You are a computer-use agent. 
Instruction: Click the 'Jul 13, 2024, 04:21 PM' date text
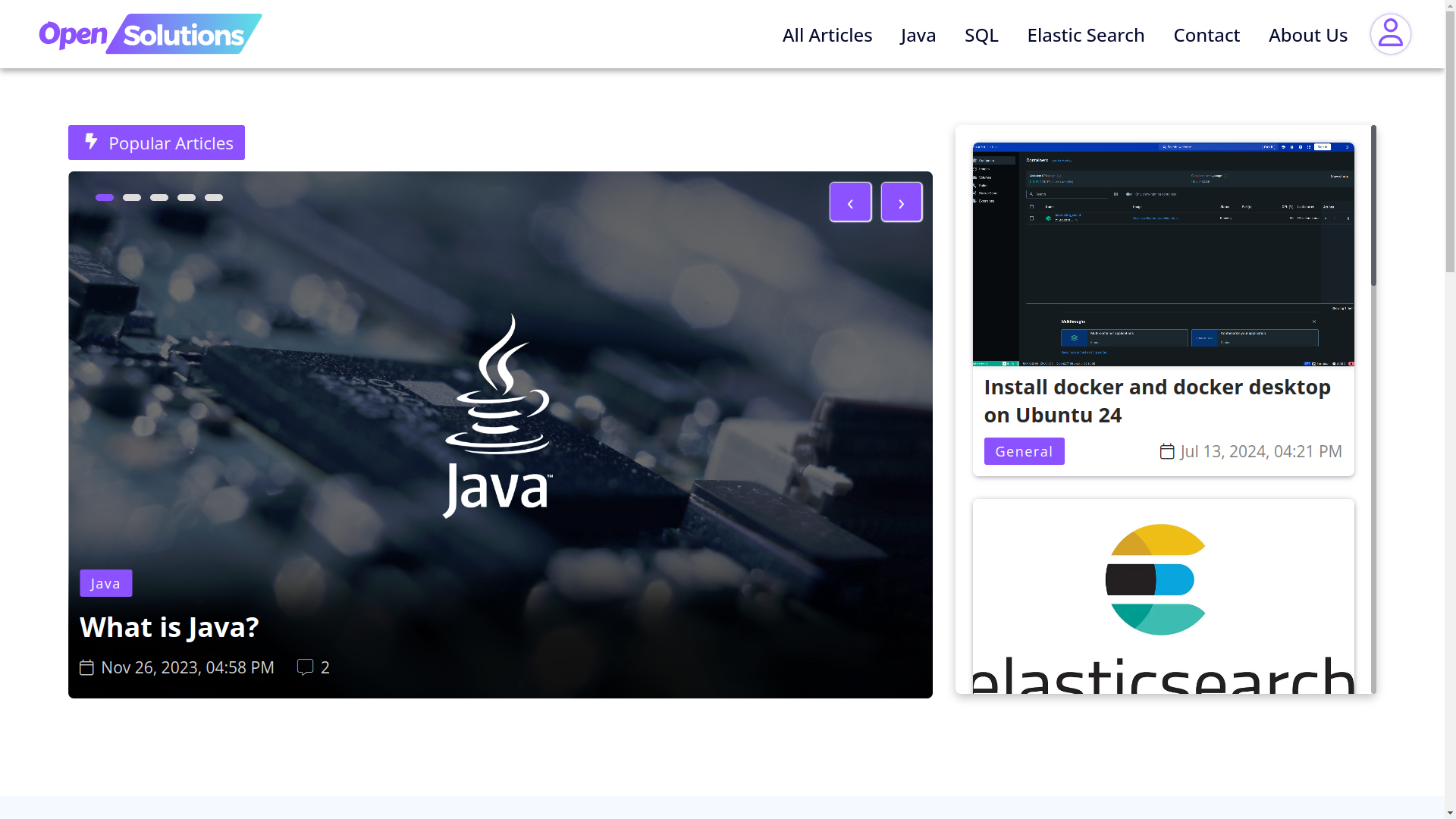[1261, 451]
